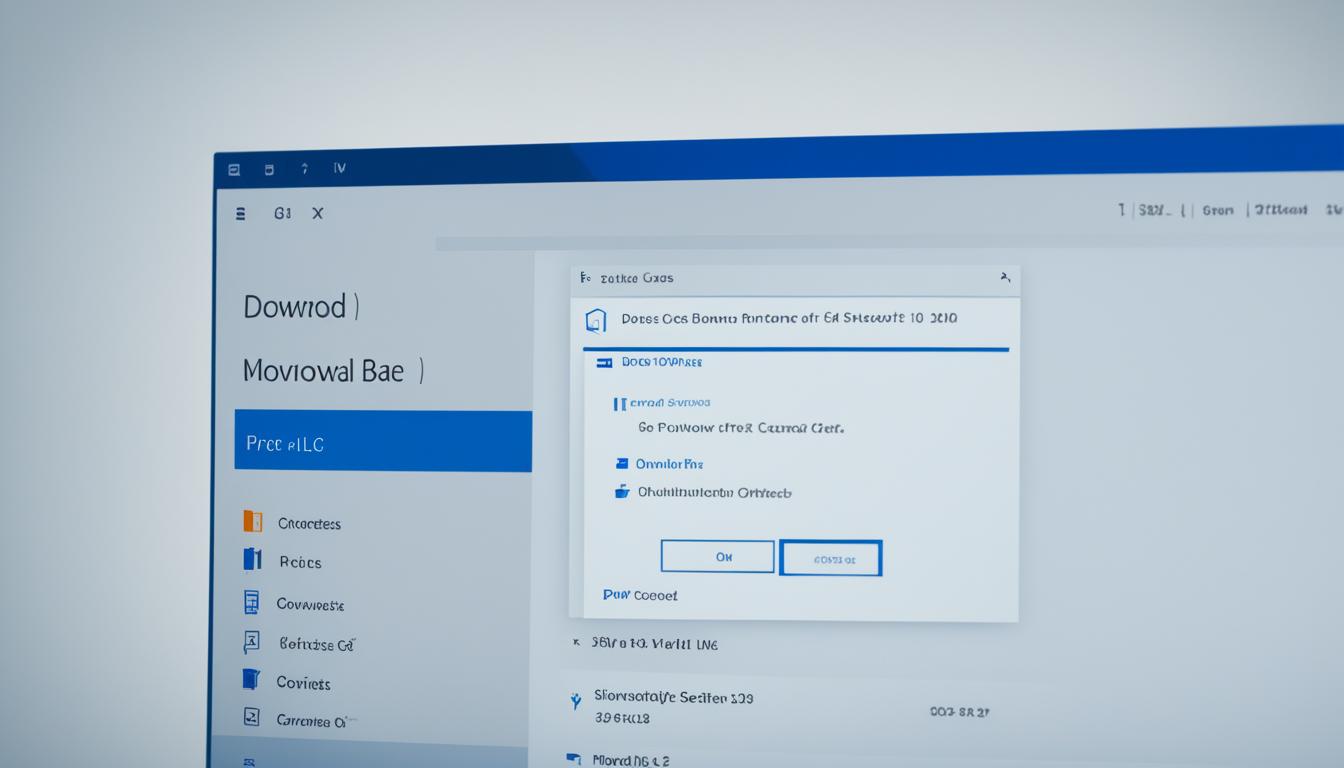Click the Fo icon in dialog title bar
Image resolution: width=1344 pixels, height=768 pixels.
pyautogui.click(x=586, y=278)
